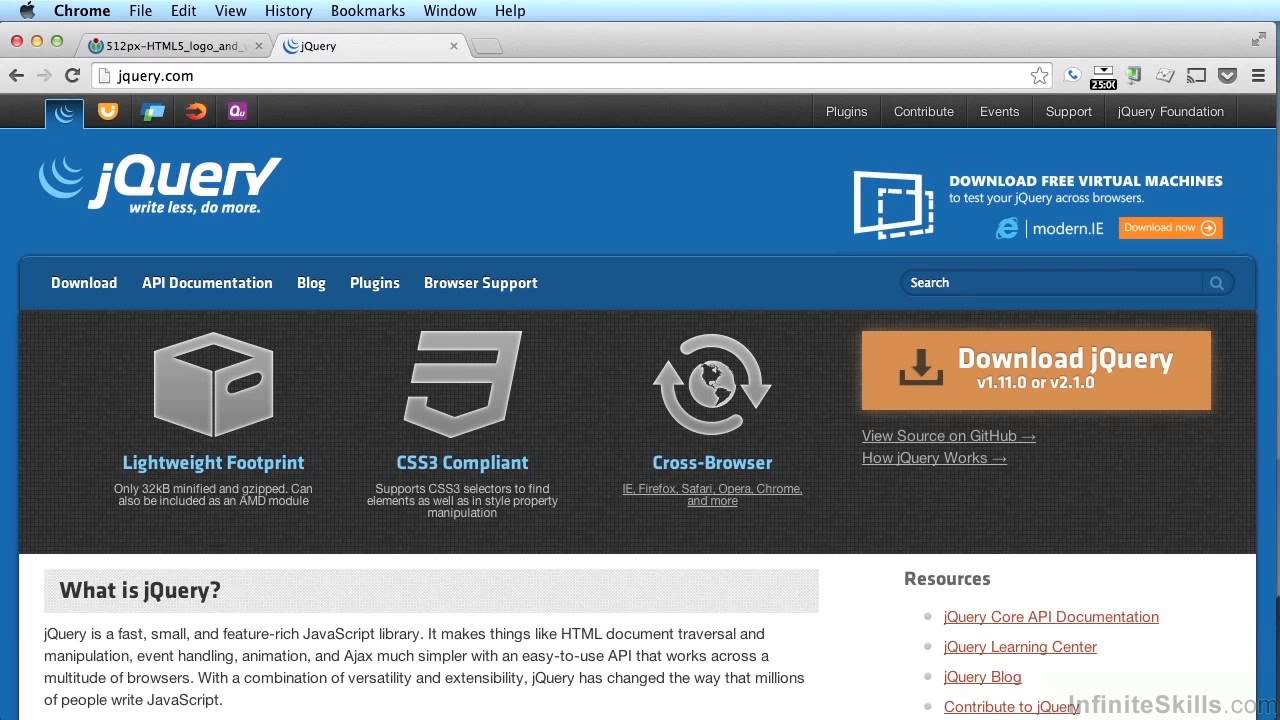Open the Bookmarks menu
Screen dimensions: 1280x720
point(368,11)
